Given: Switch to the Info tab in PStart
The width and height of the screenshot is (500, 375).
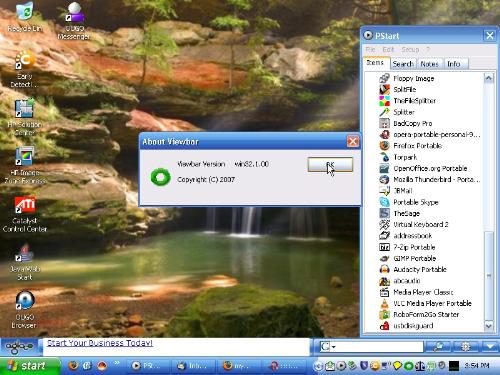Looking at the screenshot, I should 454,64.
